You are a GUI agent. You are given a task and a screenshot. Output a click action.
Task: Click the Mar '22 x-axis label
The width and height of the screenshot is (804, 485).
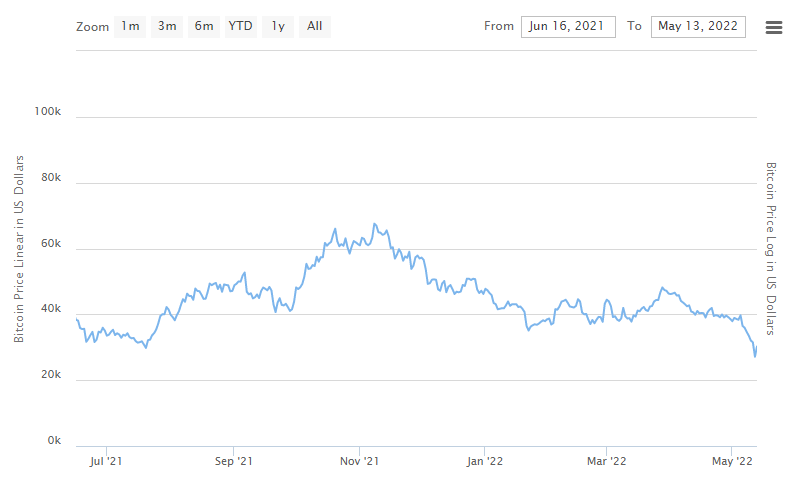(x=607, y=461)
